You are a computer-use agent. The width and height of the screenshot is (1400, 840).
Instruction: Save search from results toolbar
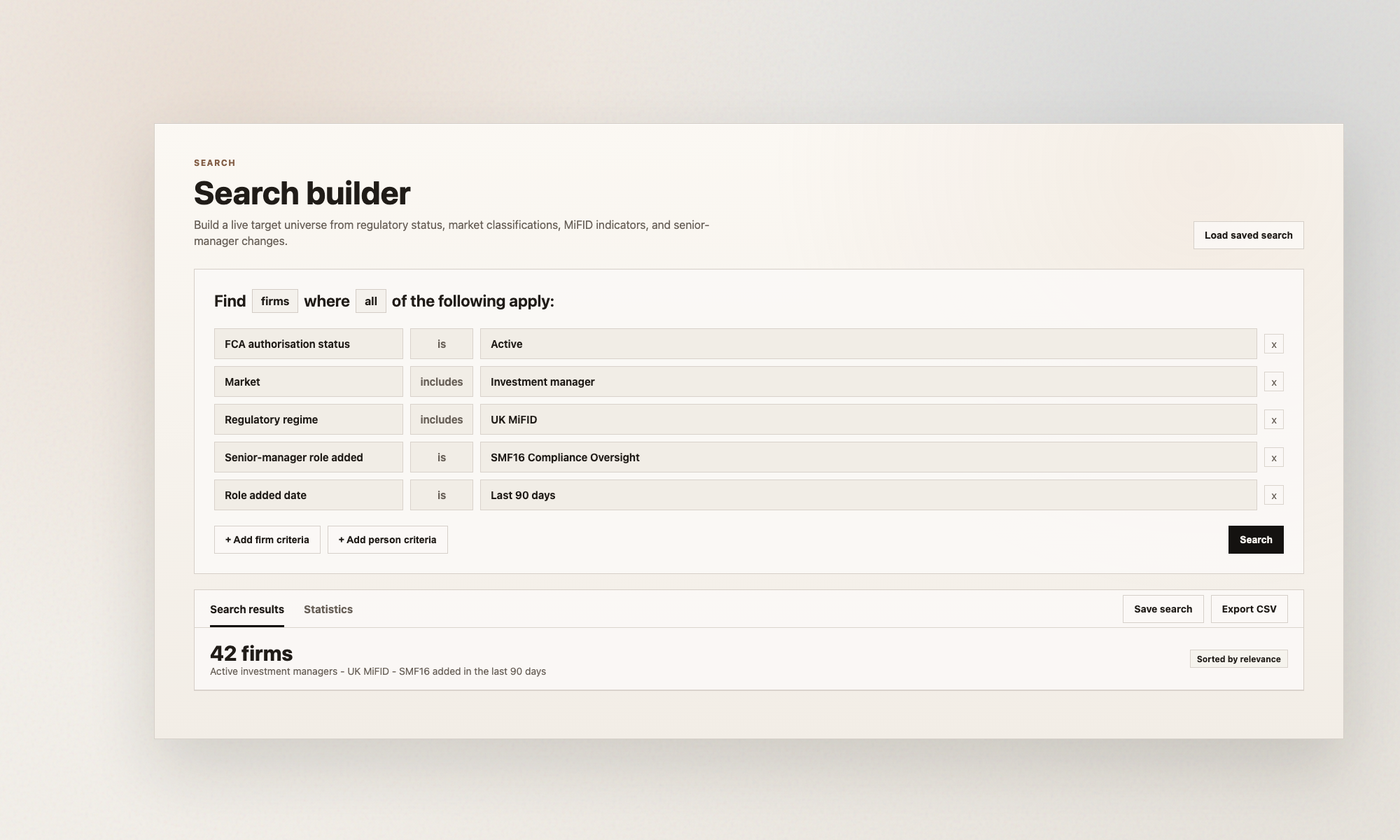click(x=1163, y=609)
